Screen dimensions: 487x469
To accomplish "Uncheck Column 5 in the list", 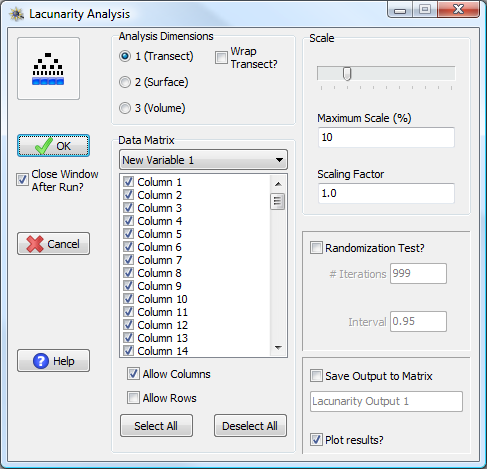I will 128,234.
